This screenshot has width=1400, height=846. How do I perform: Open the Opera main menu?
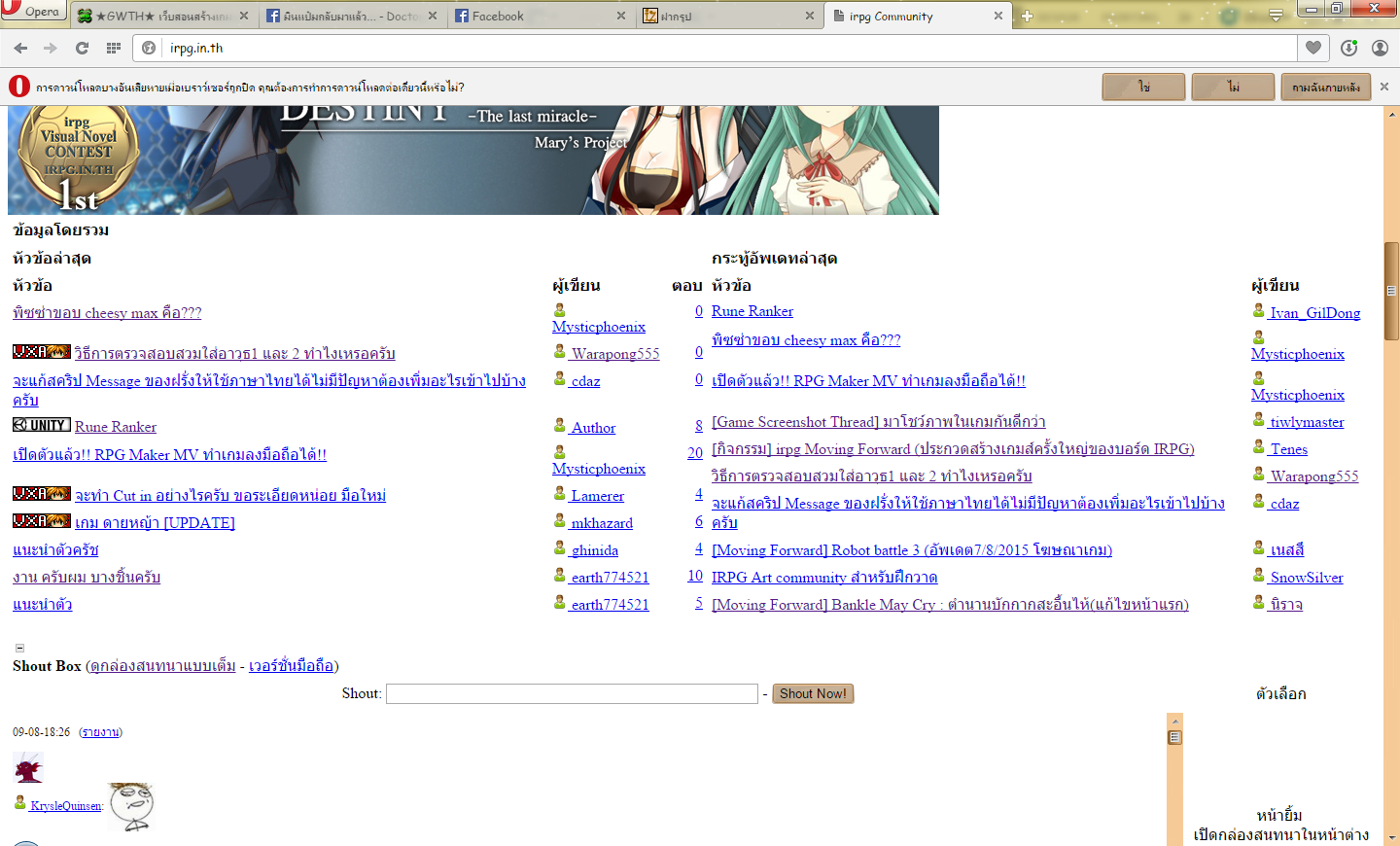click(32, 12)
